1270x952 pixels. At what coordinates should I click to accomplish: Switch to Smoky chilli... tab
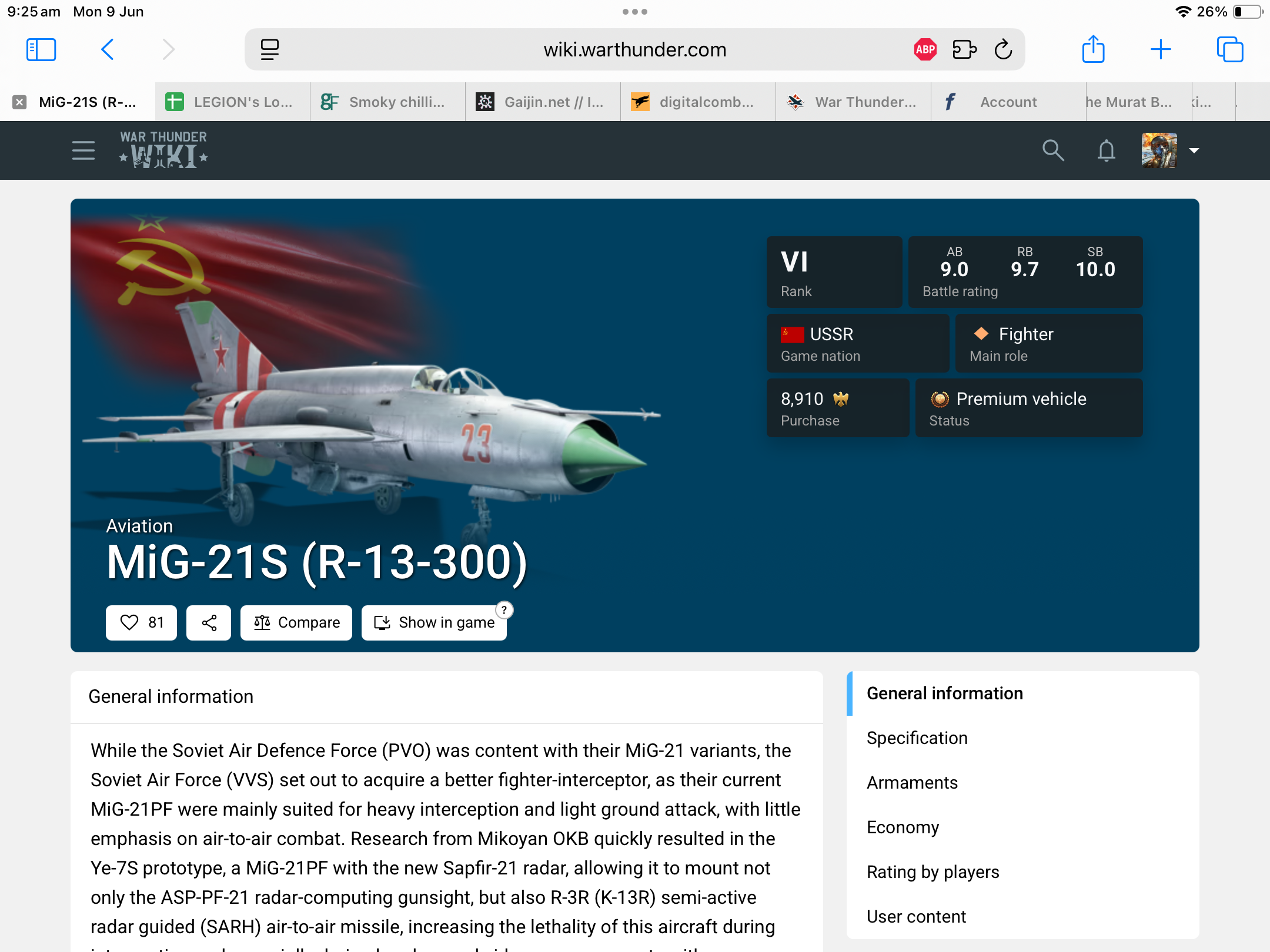pyautogui.click(x=388, y=102)
